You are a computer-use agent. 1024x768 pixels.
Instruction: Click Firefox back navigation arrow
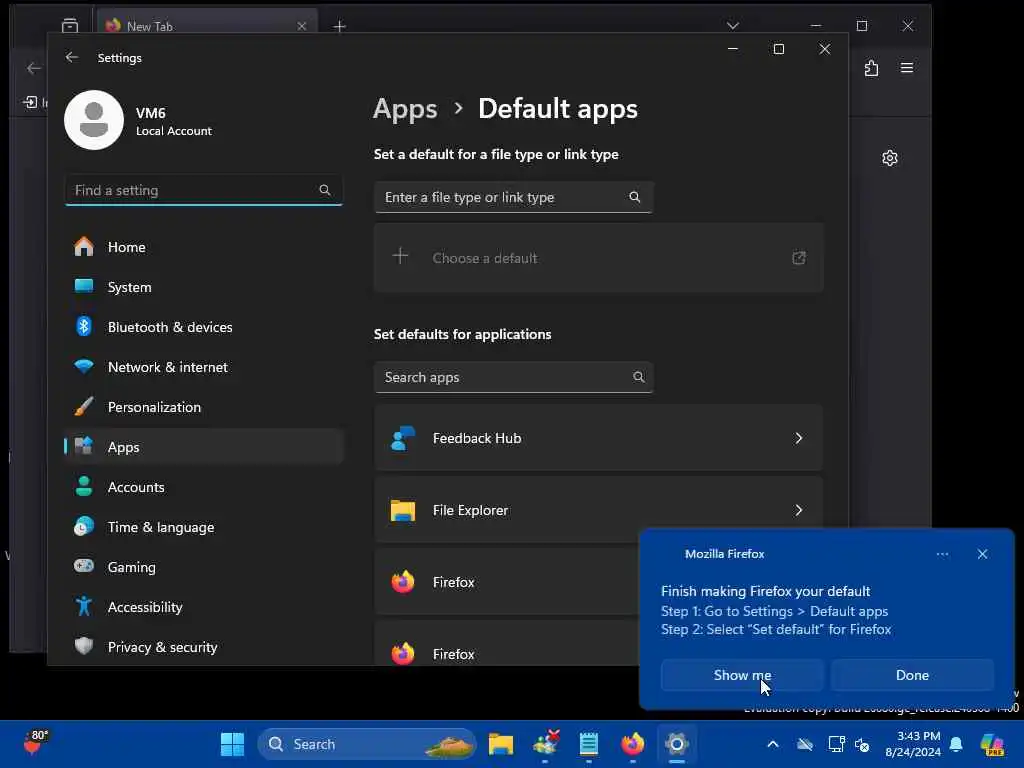coord(34,68)
